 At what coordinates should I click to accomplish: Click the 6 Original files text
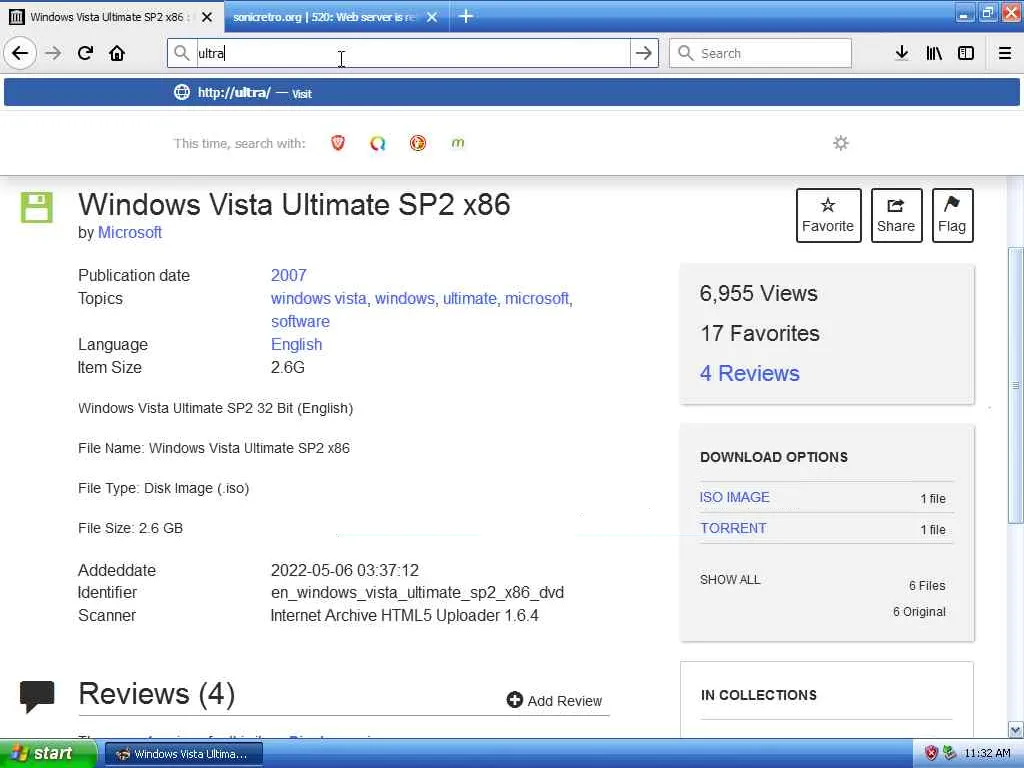click(920, 612)
